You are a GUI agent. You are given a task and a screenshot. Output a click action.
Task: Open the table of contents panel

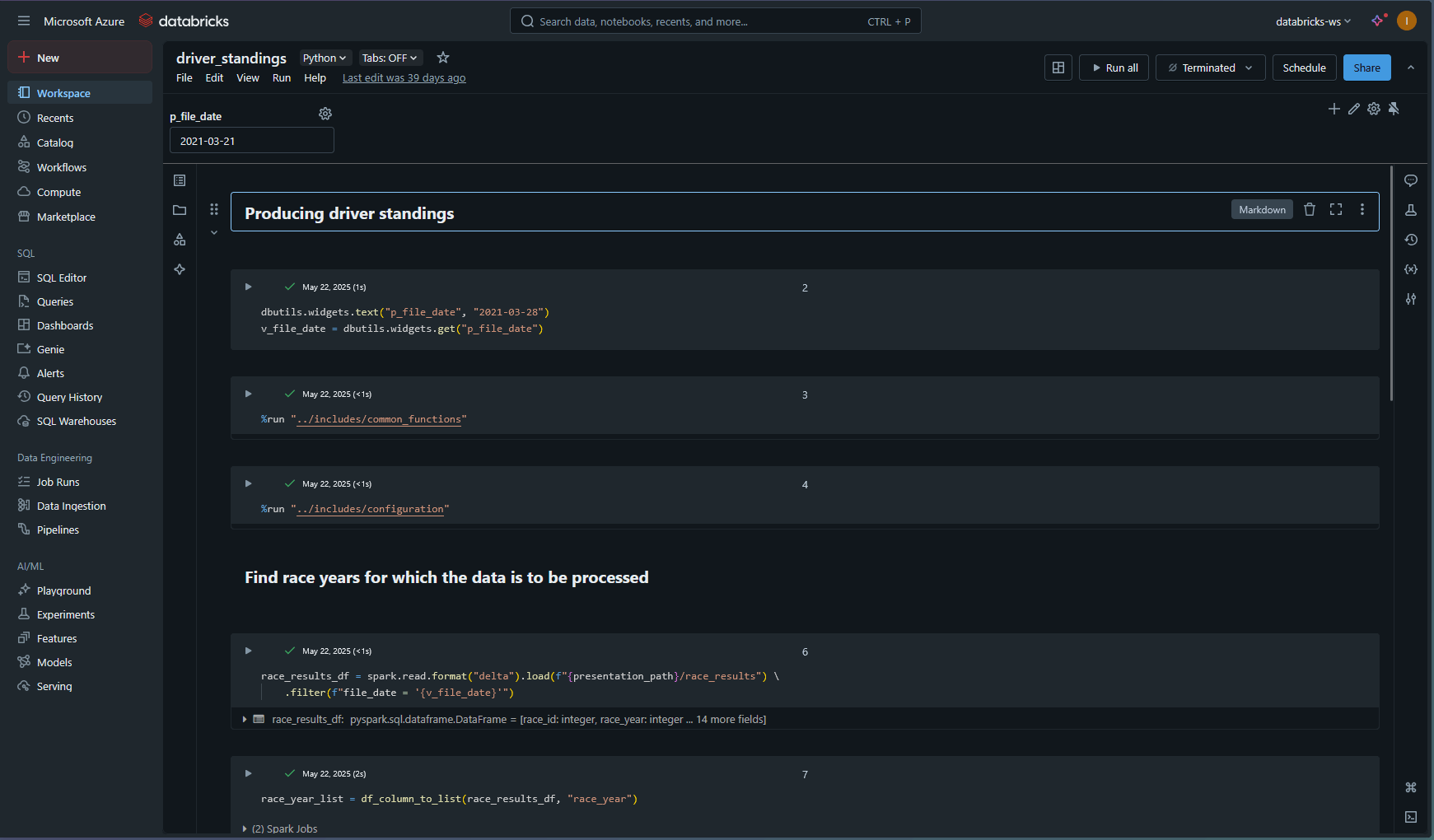[180, 180]
